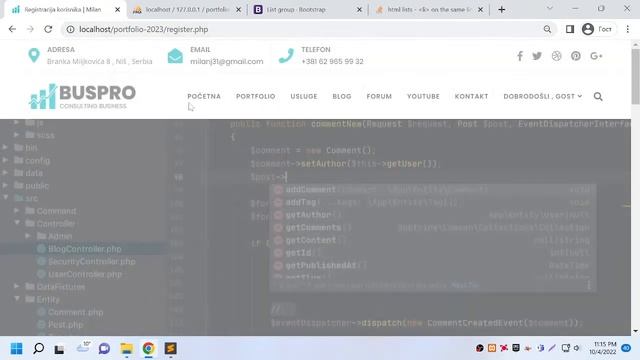Click the Teams tray icon
640x360 pixels.
(540, 348)
